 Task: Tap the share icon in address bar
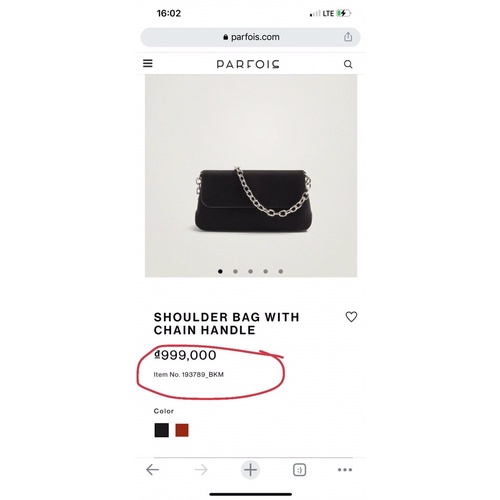[348, 37]
